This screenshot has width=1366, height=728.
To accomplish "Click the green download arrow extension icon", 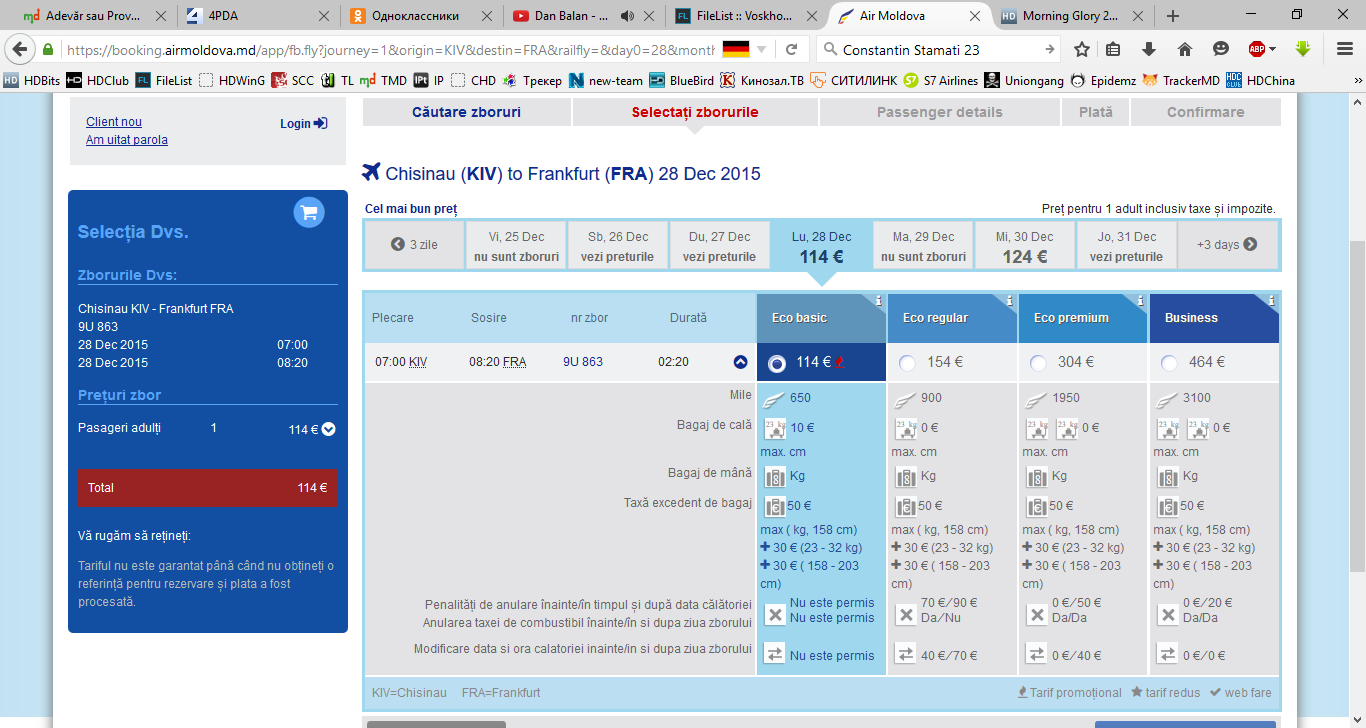I will (x=1303, y=49).
